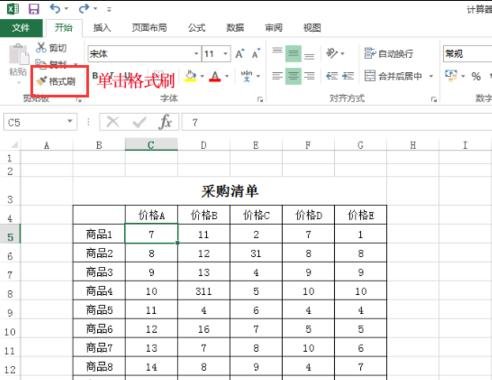
Task: Open the number format 常规 box
Action: pyautogui.click(x=468, y=54)
